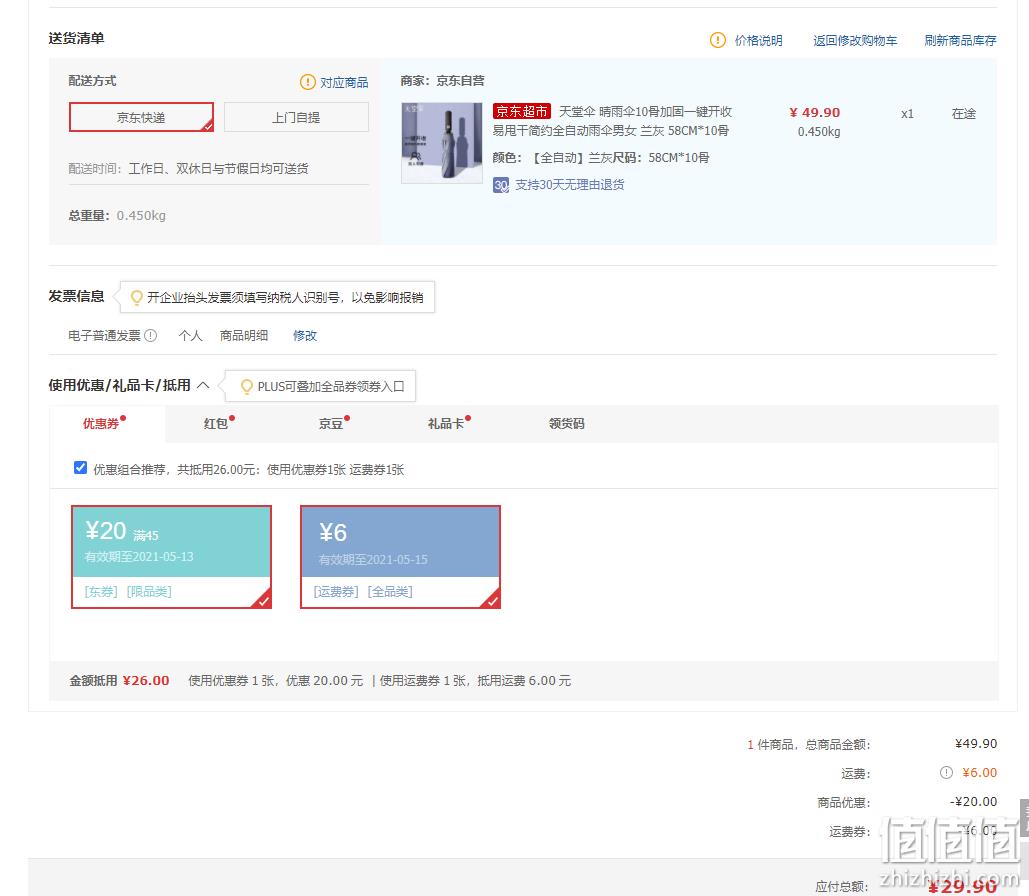Click 刷新商品库存 link

960,41
